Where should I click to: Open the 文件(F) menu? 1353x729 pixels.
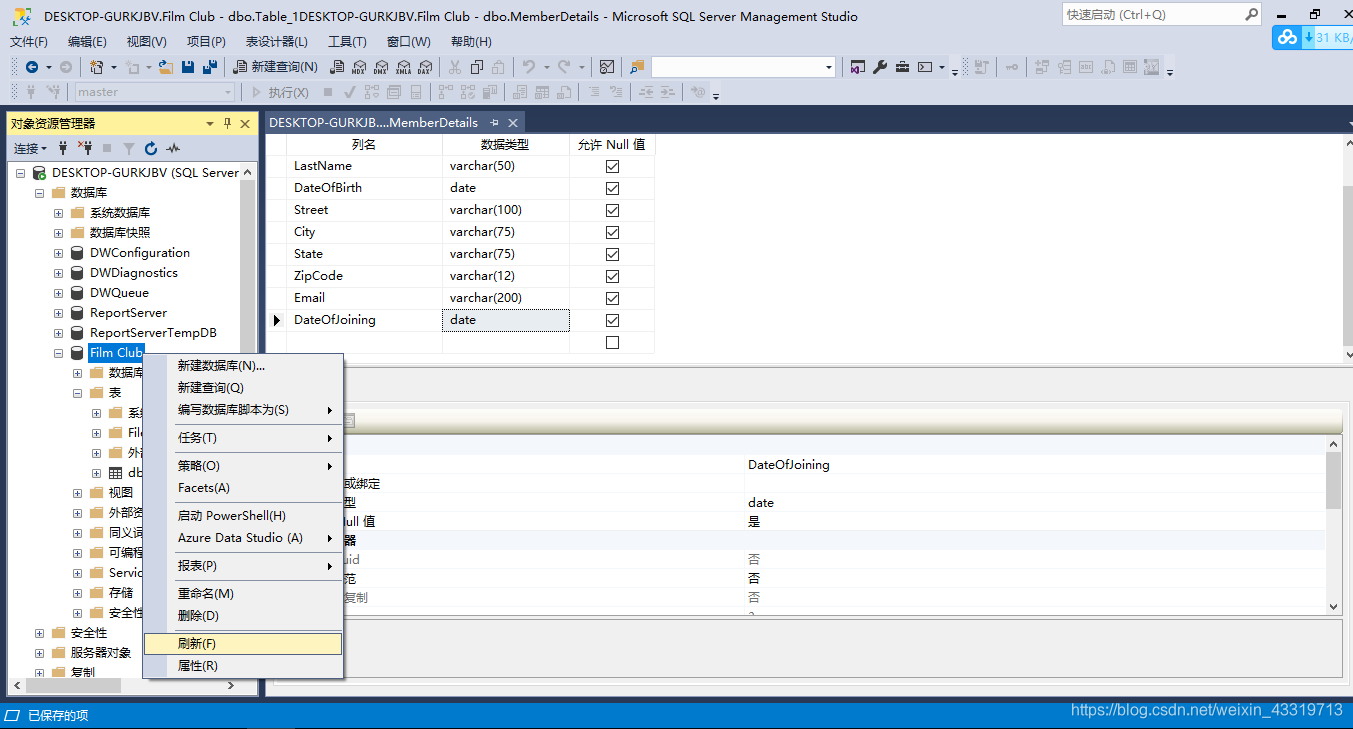click(x=29, y=41)
